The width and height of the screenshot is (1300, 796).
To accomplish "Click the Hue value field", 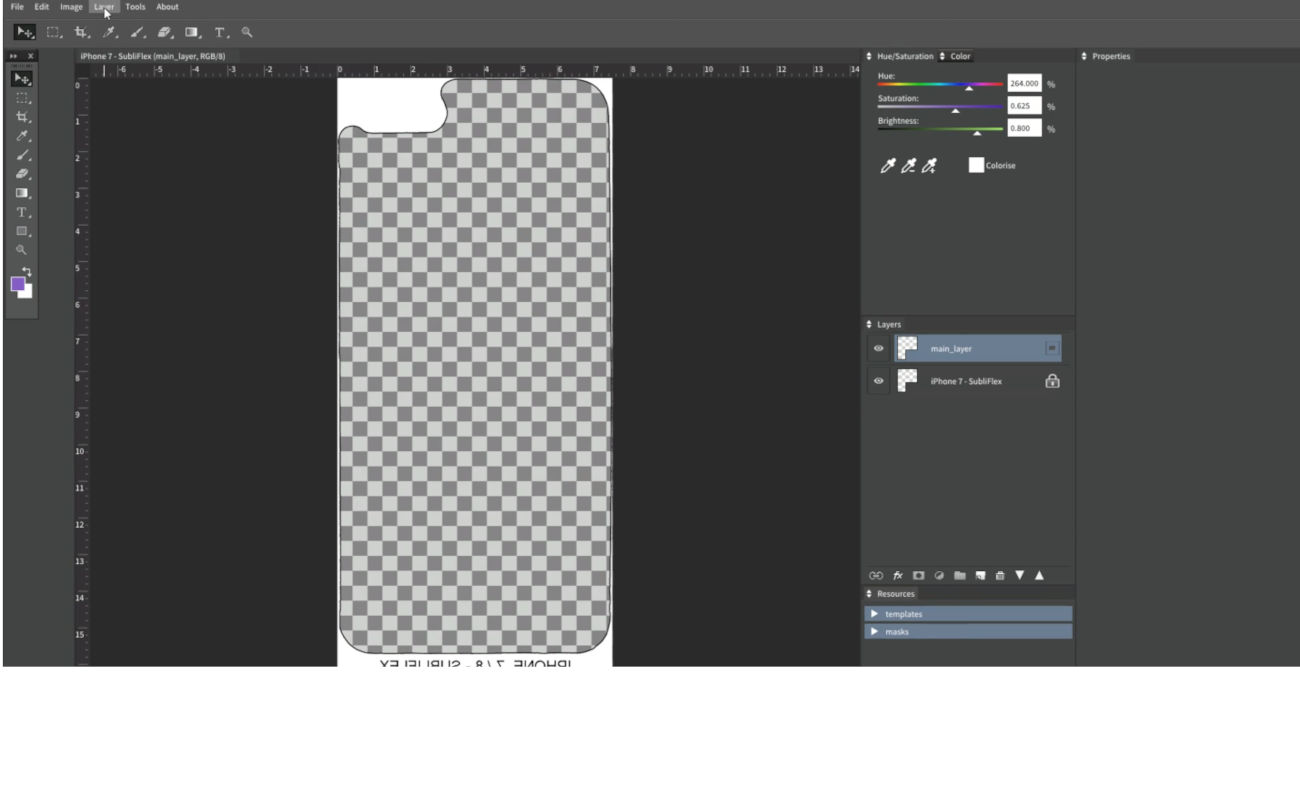I will (x=1024, y=84).
